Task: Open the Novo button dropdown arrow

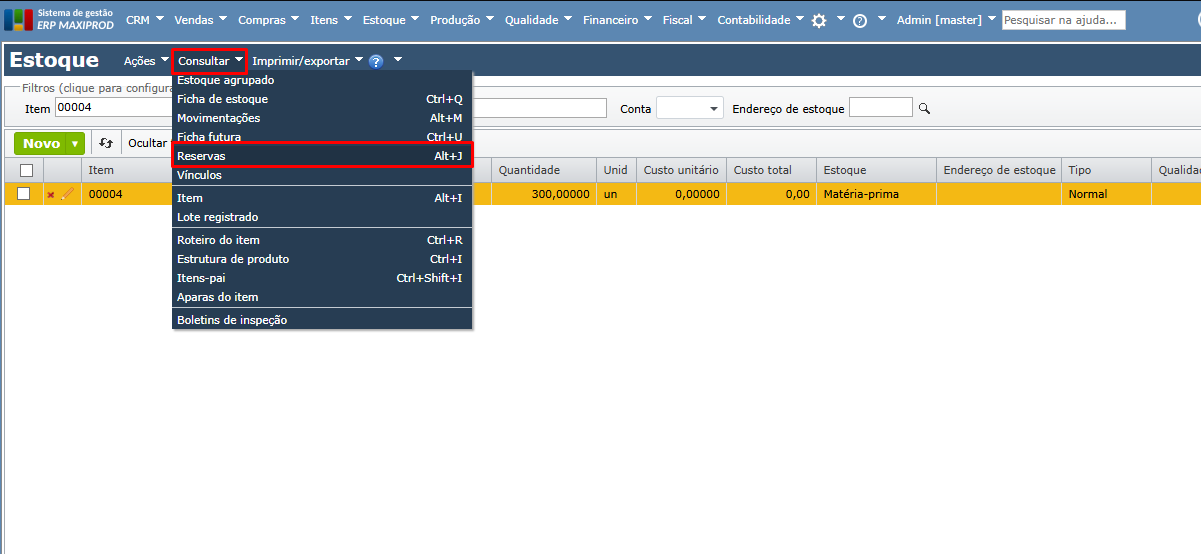Action: click(75, 144)
